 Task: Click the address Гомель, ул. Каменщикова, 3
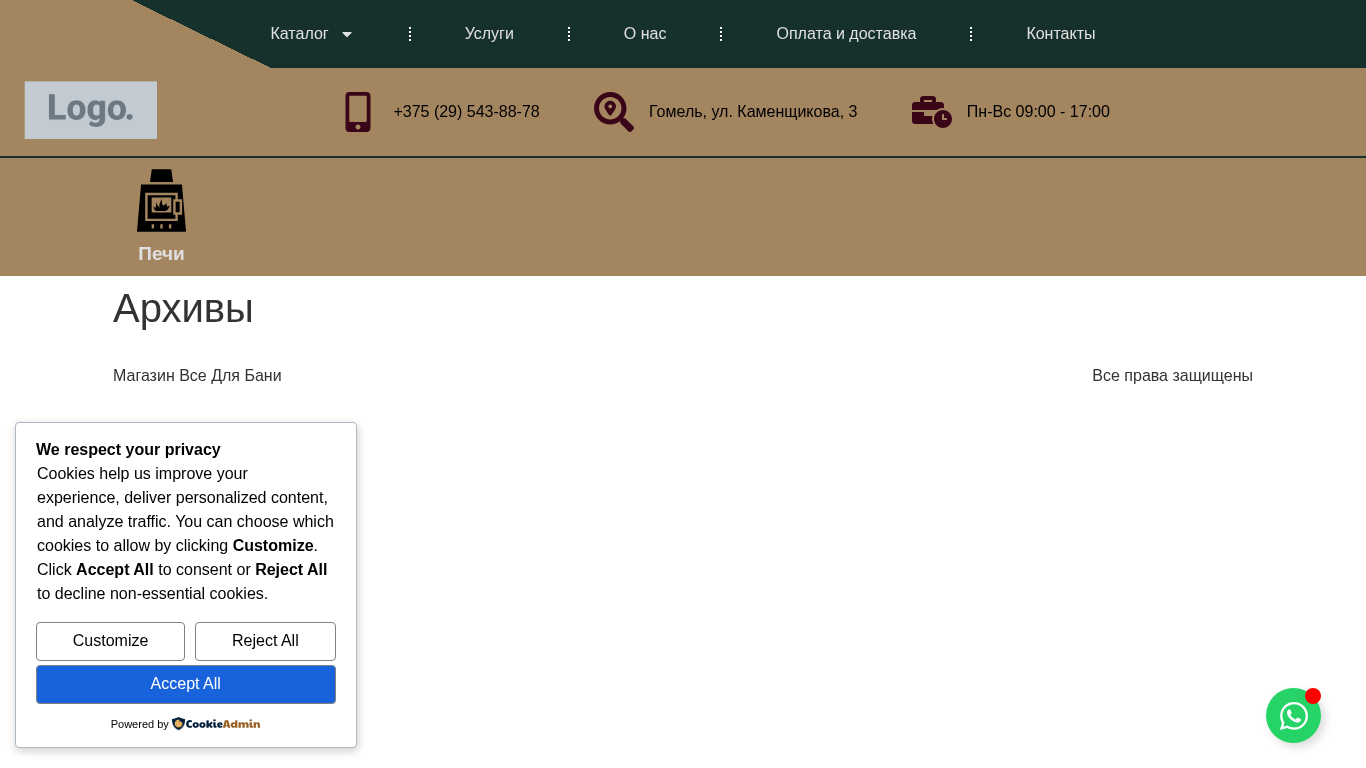tap(753, 112)
